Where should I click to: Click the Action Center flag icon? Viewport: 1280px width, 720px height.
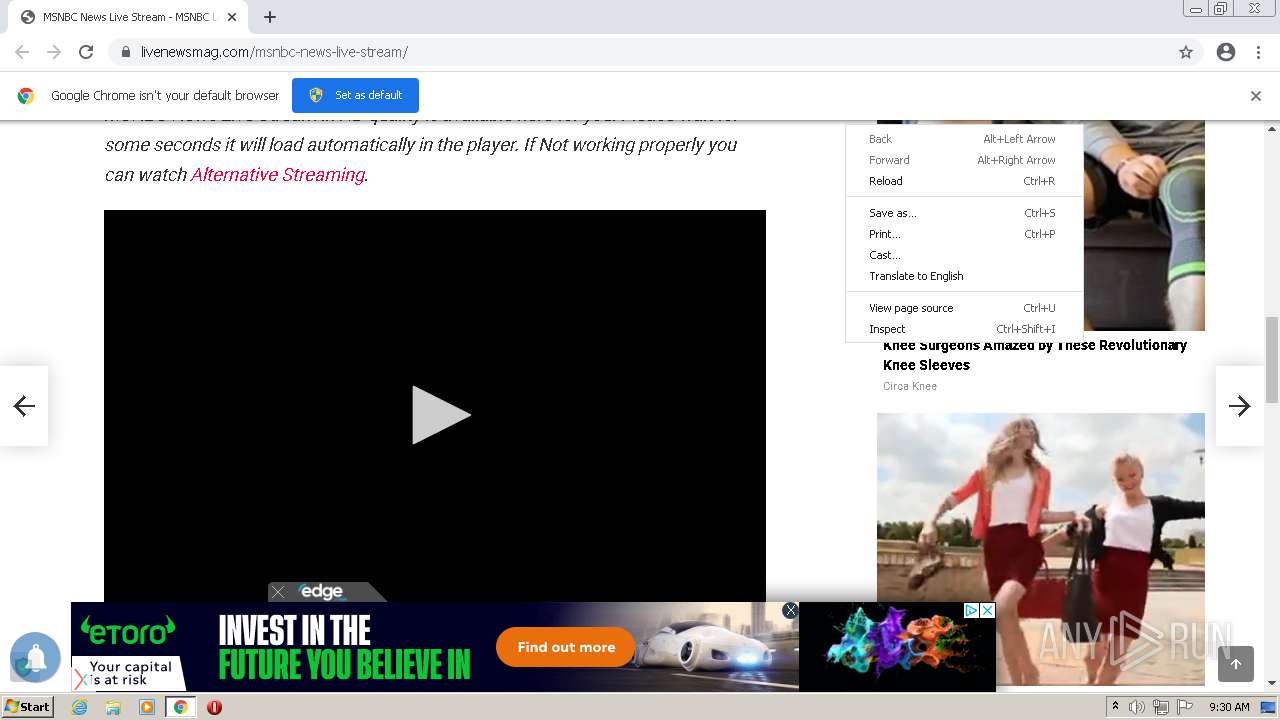(1185, 707)
